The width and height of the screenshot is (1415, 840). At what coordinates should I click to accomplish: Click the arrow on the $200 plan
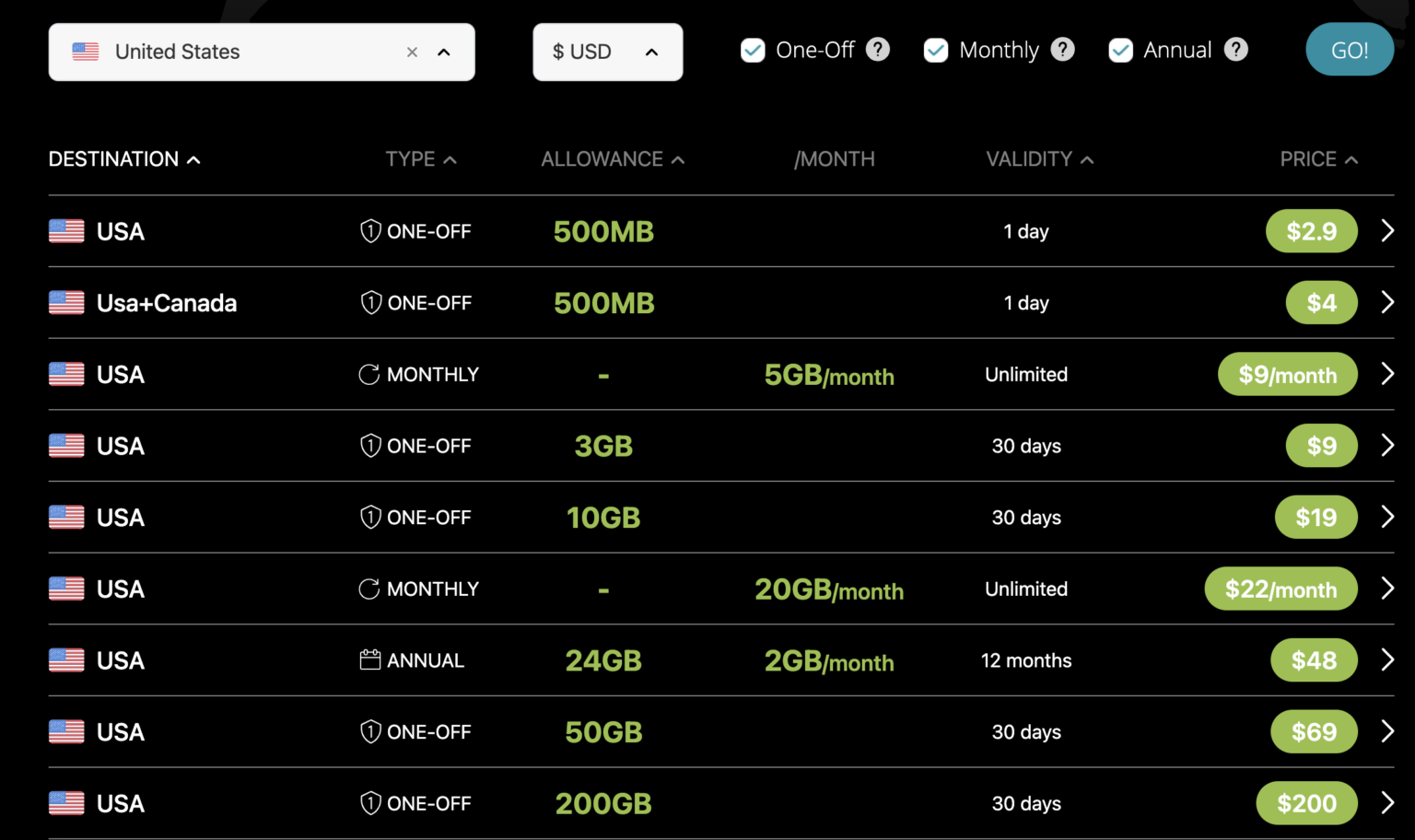1387,803
